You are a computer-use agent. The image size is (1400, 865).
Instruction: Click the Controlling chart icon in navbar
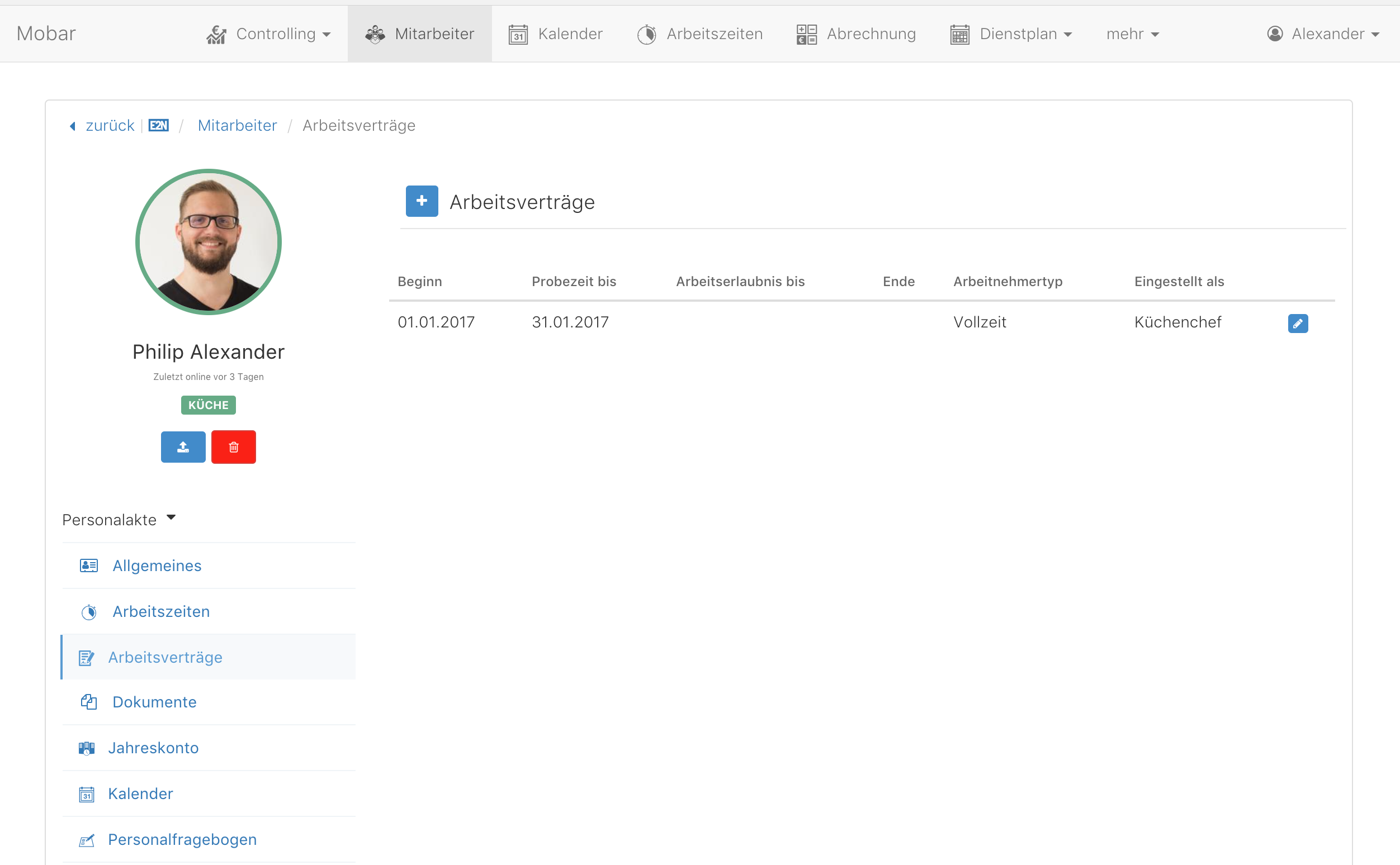pos(216,34)
